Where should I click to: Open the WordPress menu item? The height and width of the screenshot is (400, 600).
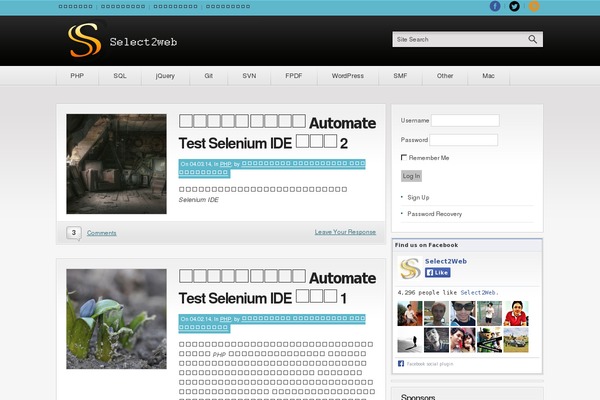coord(347,76)
